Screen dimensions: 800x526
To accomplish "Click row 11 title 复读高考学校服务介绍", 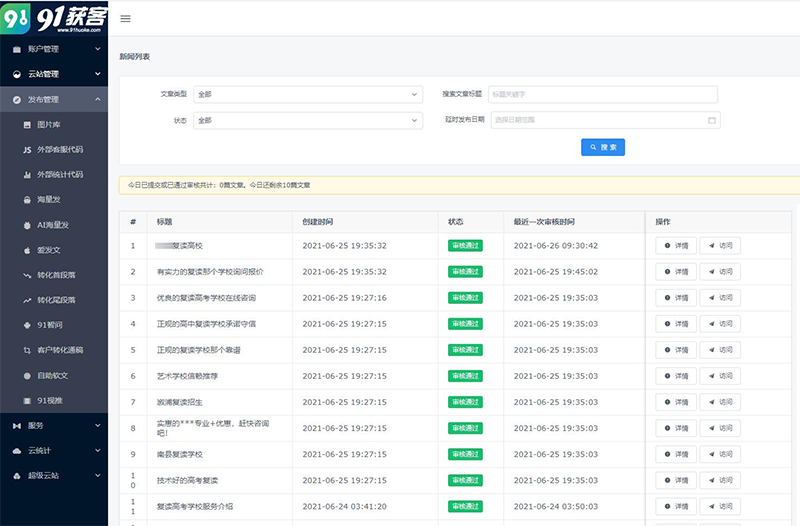I will [194, 506].
